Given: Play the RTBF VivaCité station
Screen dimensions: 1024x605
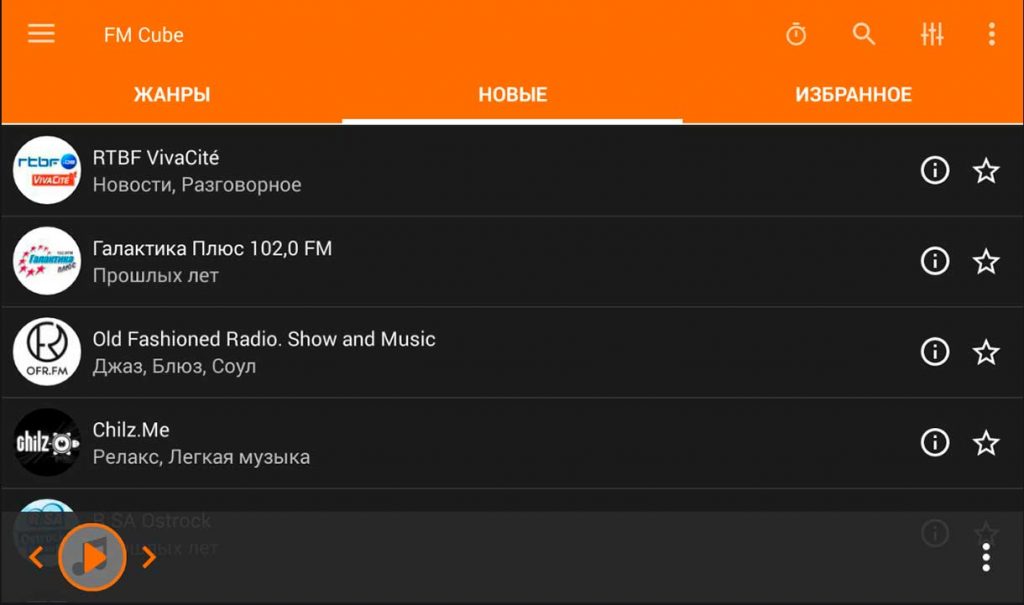Looking at the screenshot, I should click(x=512, y=171).
